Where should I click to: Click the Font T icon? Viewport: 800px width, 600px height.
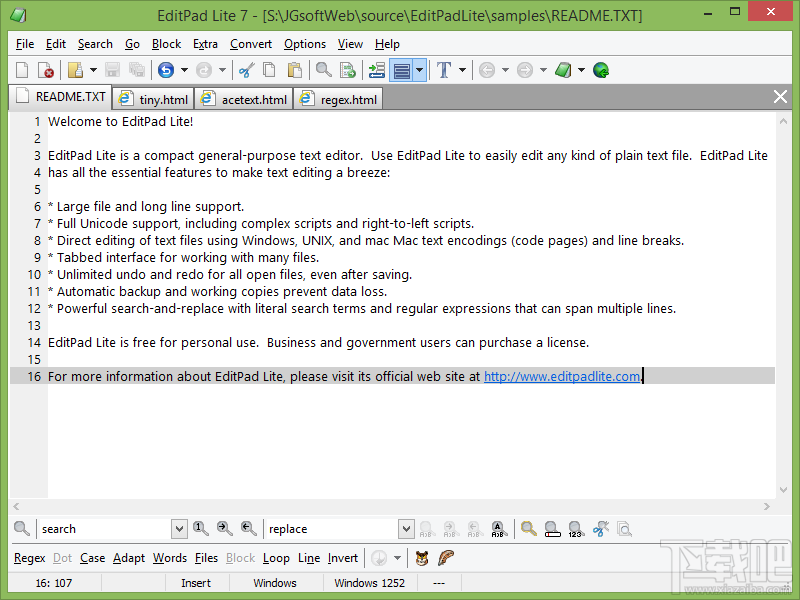coord(444,70)
